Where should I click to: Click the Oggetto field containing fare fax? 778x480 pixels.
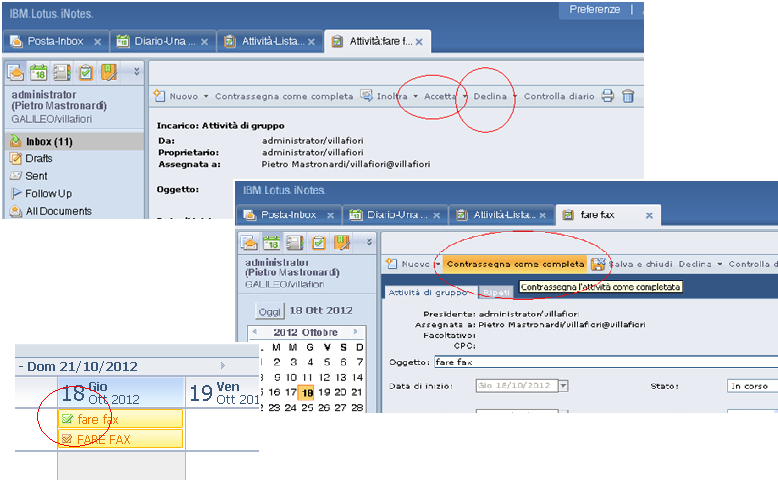(606, 362)
